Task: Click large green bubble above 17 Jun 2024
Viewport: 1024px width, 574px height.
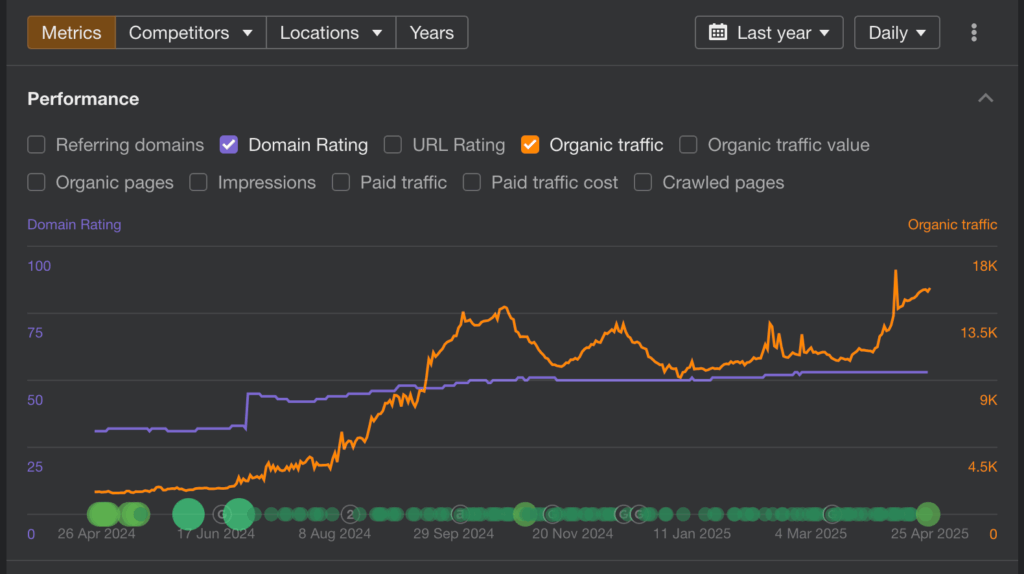Action: (188, 514)
